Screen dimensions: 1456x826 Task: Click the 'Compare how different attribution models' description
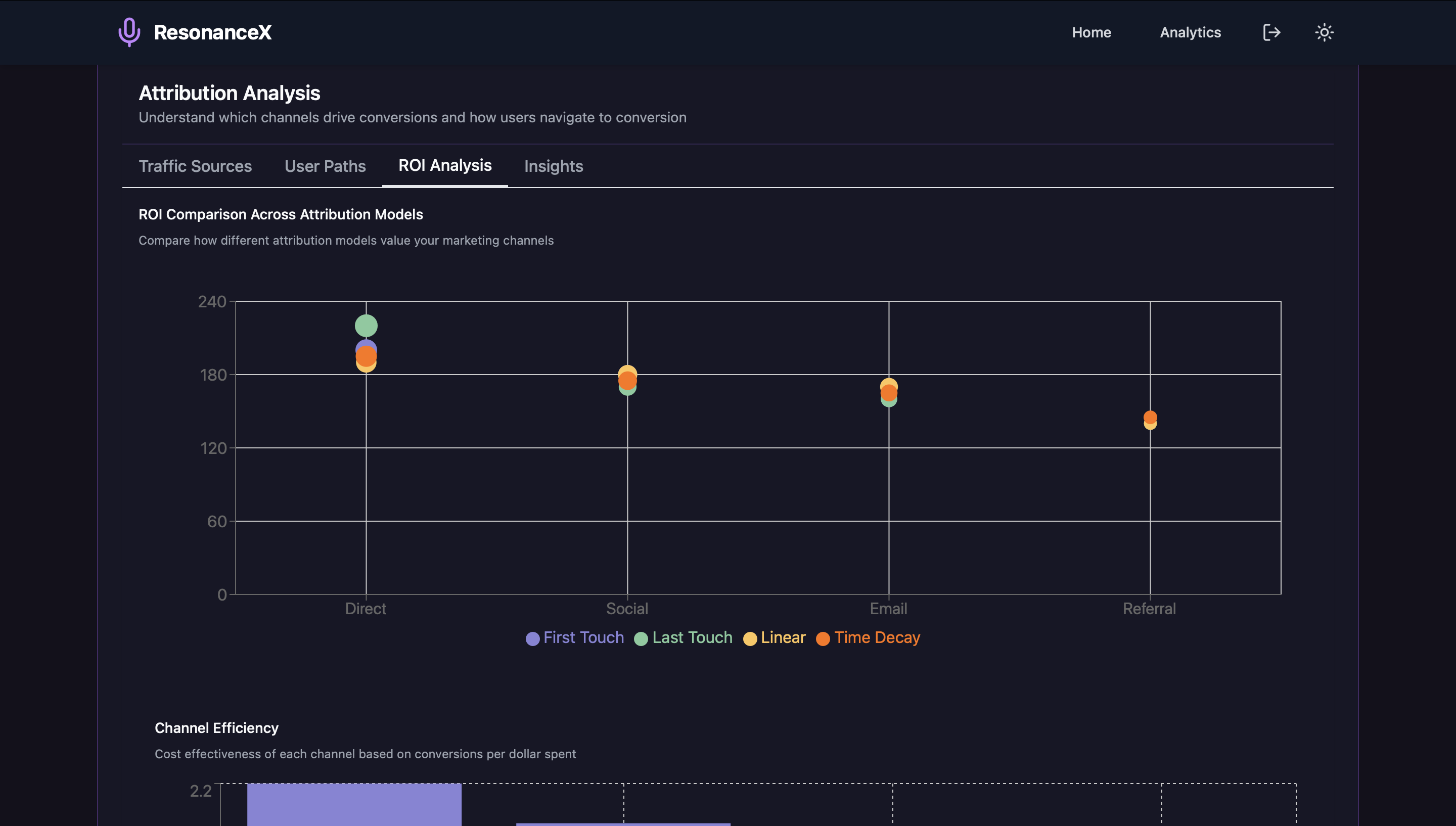(x=346, y=241)
